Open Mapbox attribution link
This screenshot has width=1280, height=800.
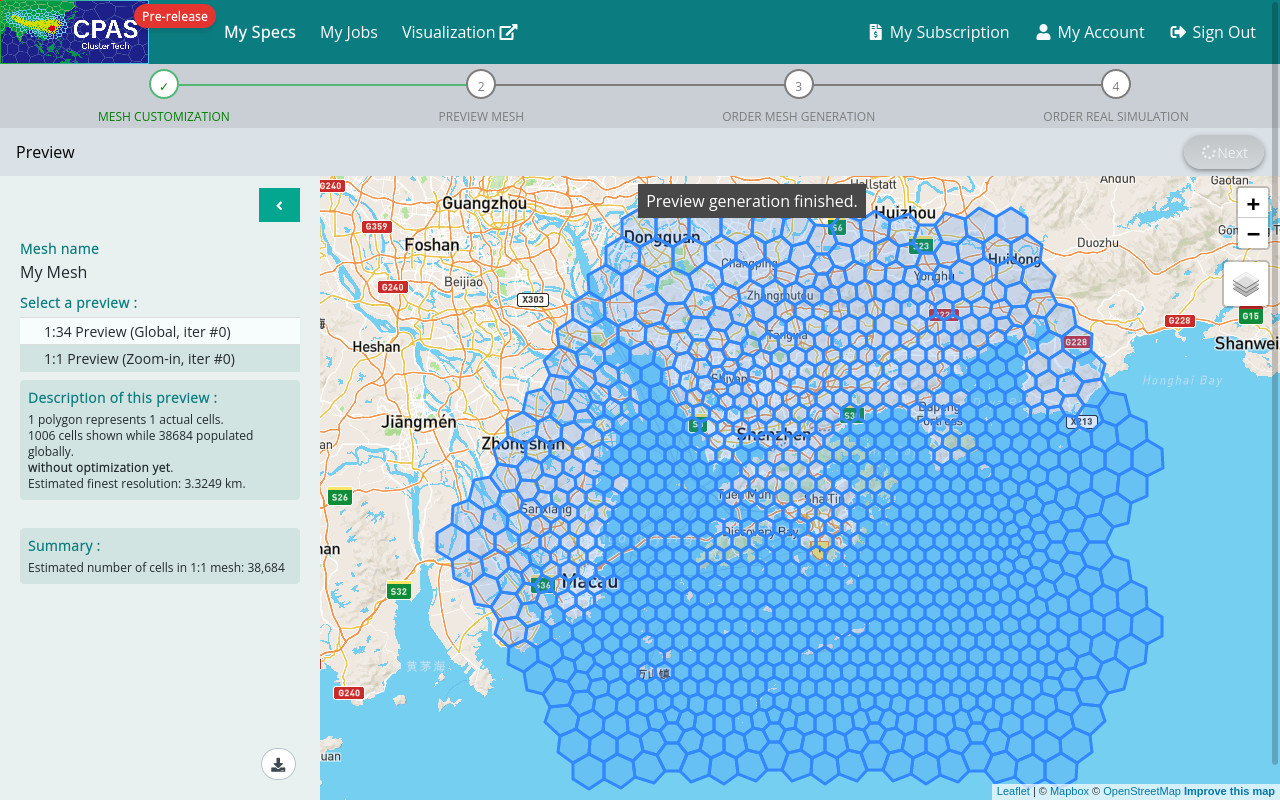(1069, 791)
